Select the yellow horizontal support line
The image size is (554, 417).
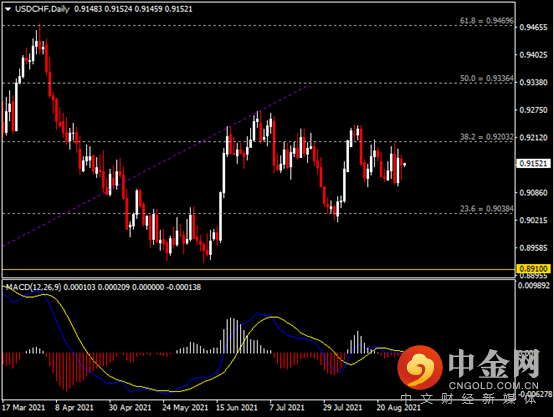pyautogui.click(x=258, y=270)
